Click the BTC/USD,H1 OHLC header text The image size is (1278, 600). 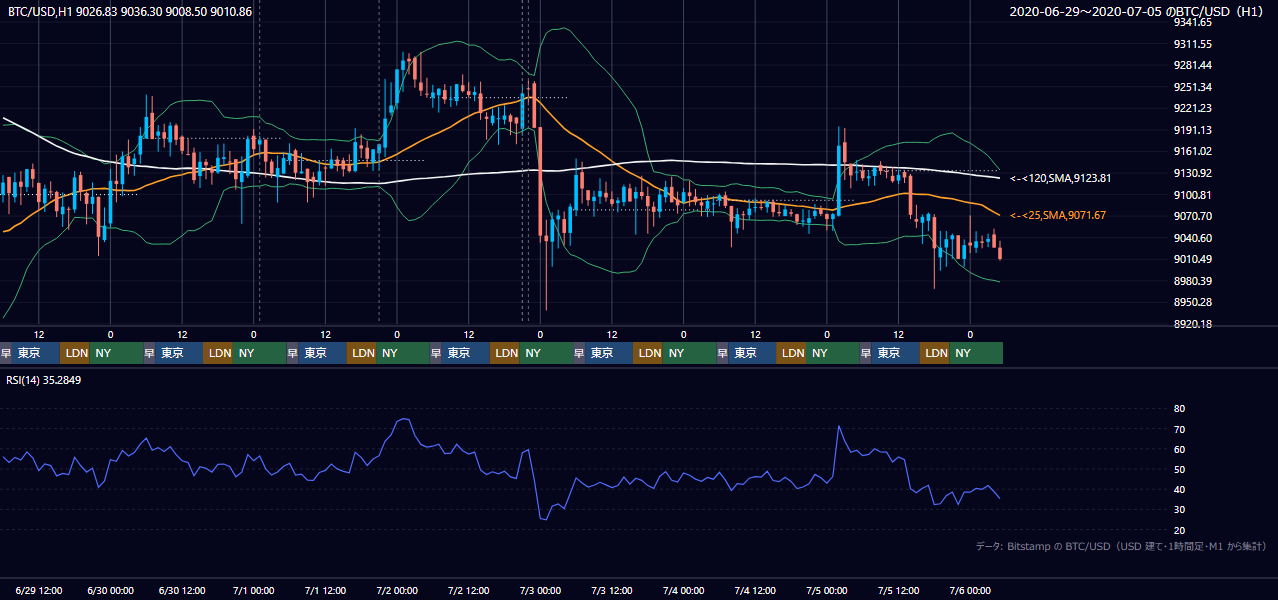point(128,11)
